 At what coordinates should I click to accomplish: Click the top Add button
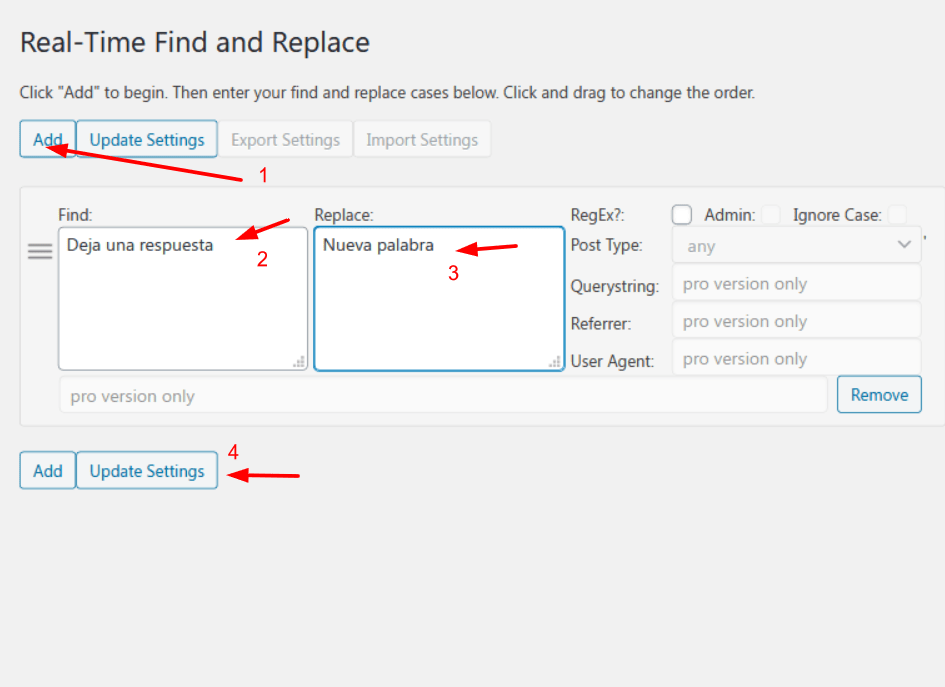point(48,139)
